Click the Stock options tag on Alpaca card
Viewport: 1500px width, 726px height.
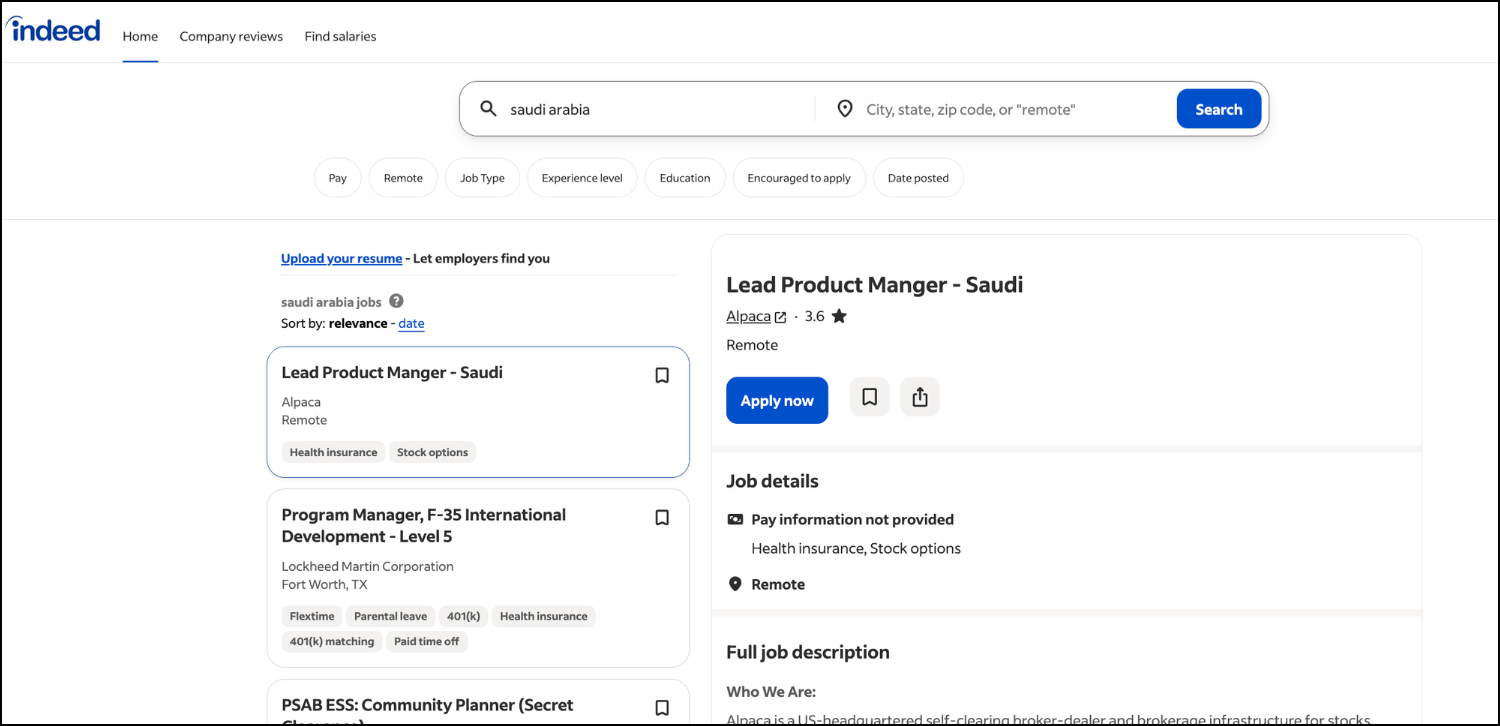(432, 452)
